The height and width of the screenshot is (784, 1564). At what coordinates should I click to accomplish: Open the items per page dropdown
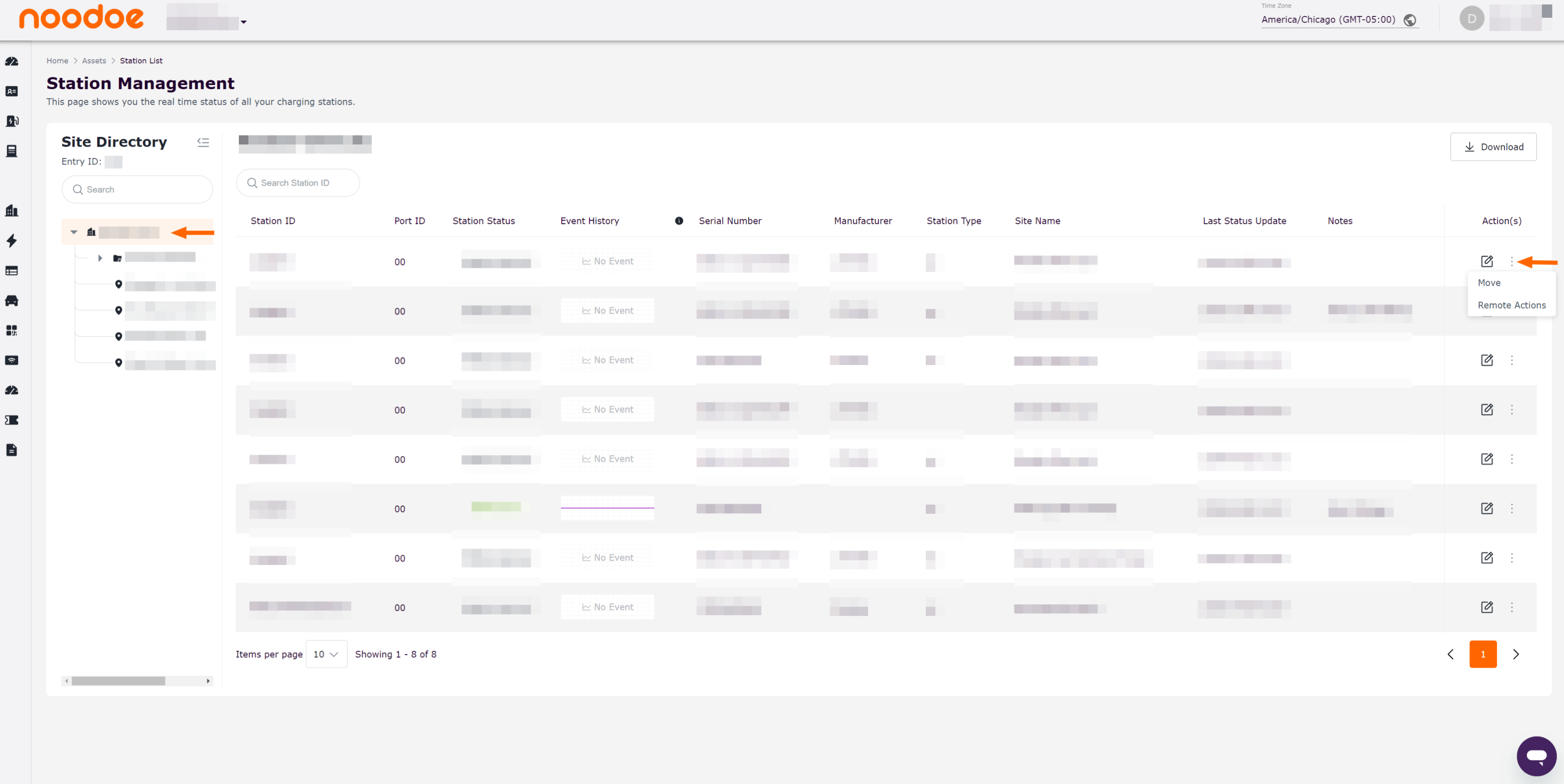[x=326, y=654]
